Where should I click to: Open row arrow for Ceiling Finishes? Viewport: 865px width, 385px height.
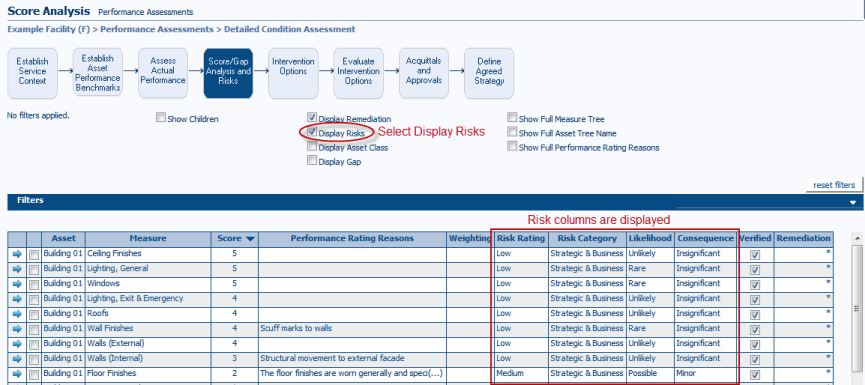point(17,254)
